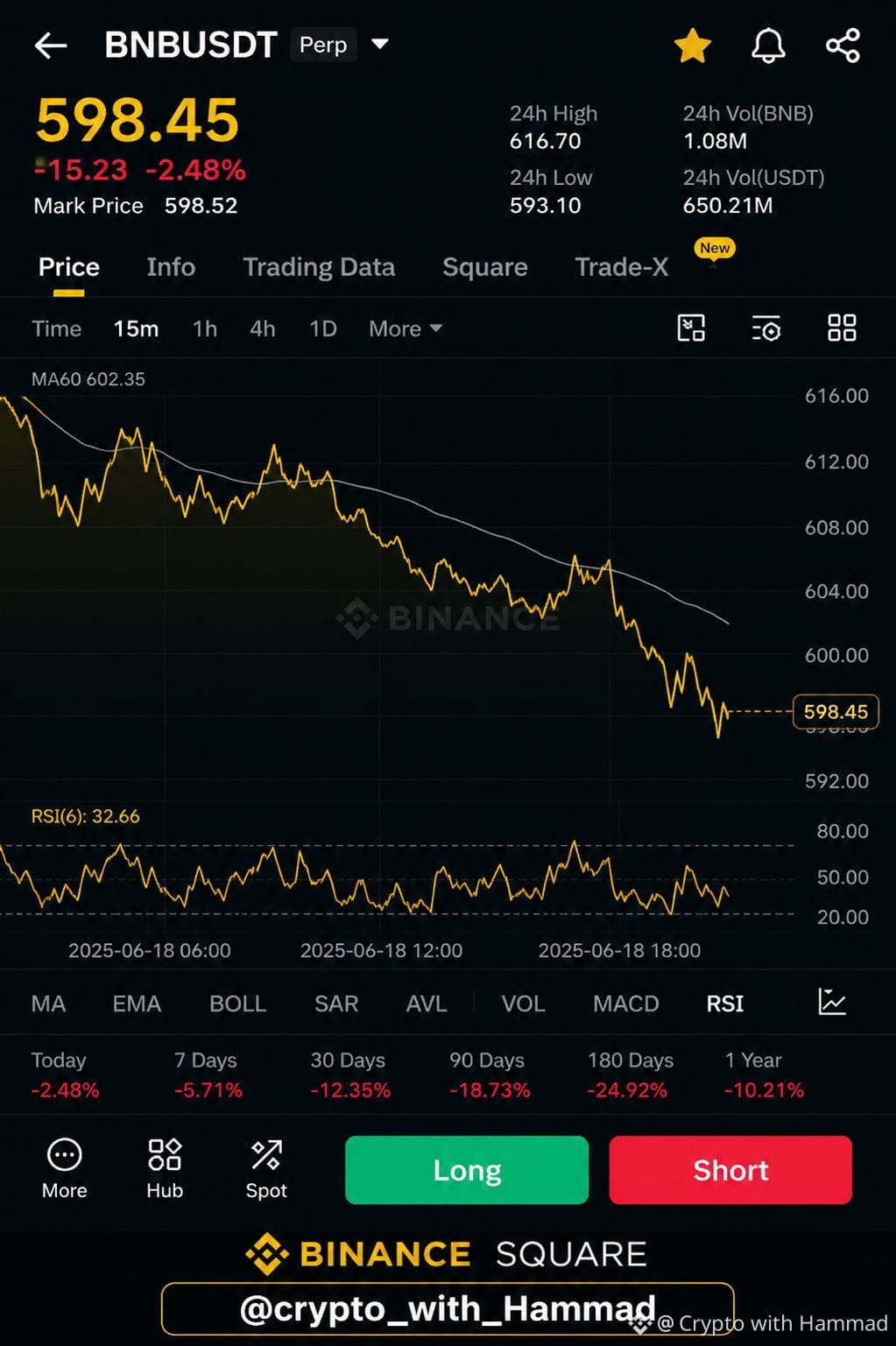Image resolution: width=896 pixels, height=1346 pixels.
Task: Tap the @crypto_with_Hammad handle
Action: [448, 1308]
